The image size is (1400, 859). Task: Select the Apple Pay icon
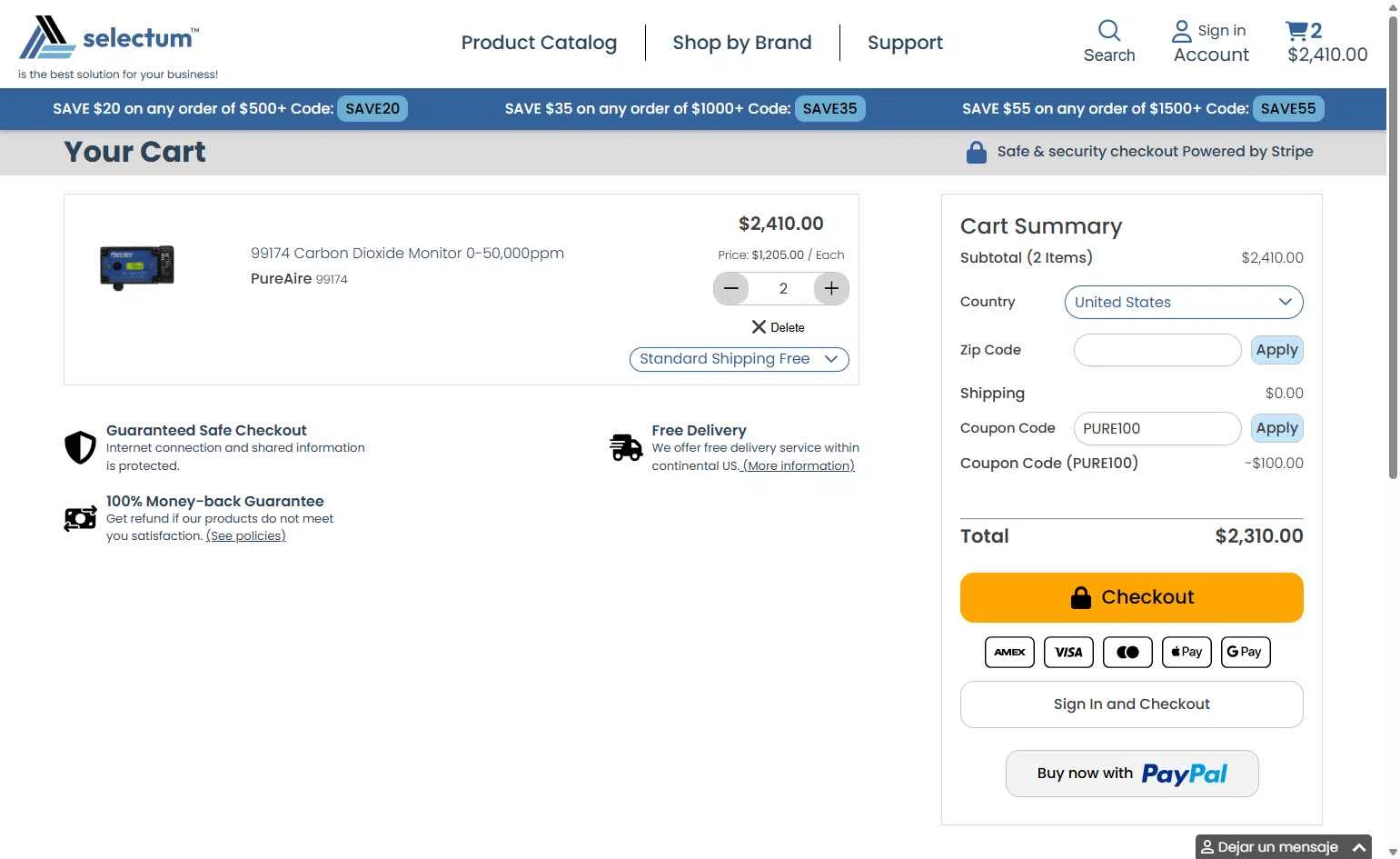(x=1187, y=652)
